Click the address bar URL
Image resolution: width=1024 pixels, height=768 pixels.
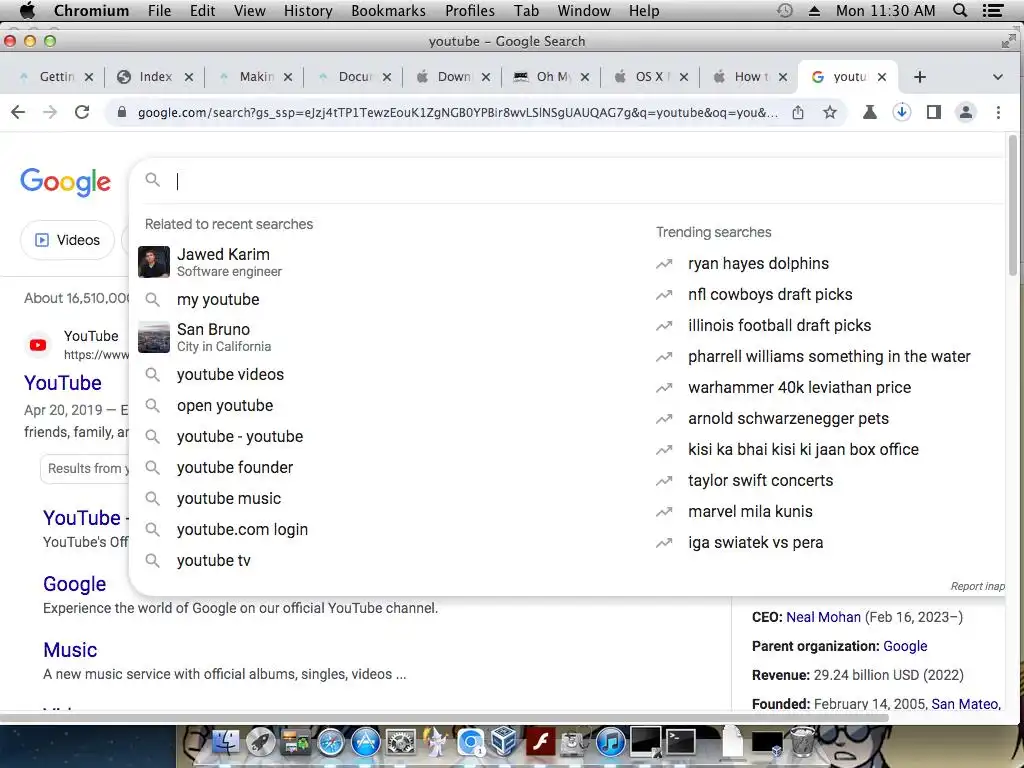[457, 112]
